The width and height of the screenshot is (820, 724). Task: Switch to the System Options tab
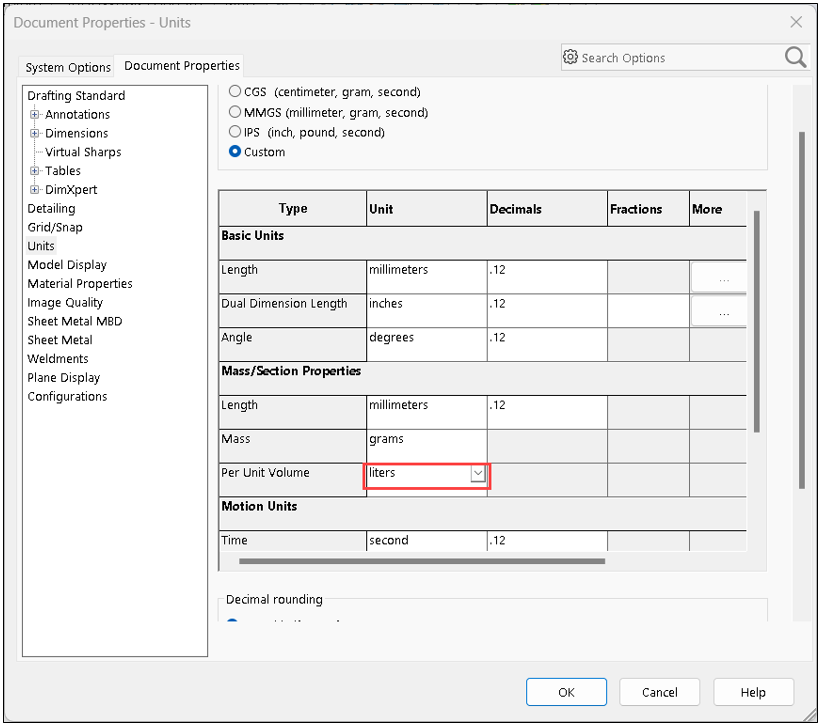(x=67, y=67)
